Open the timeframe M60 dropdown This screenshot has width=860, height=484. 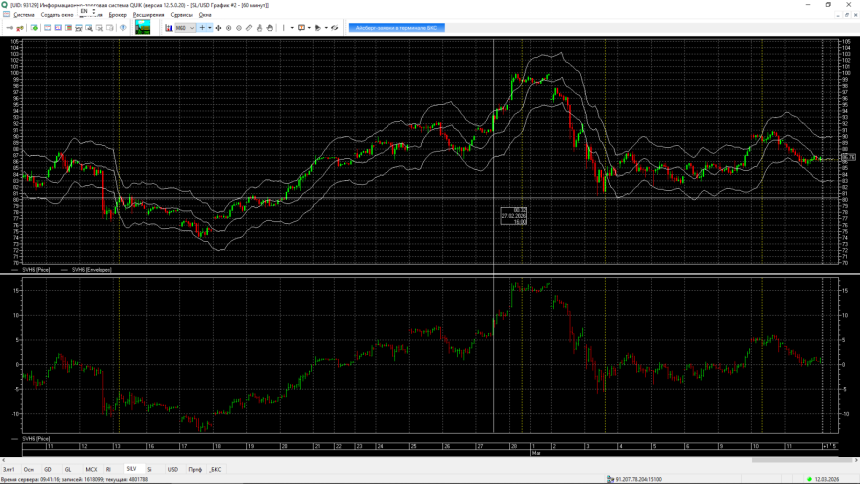coord(185,28)
